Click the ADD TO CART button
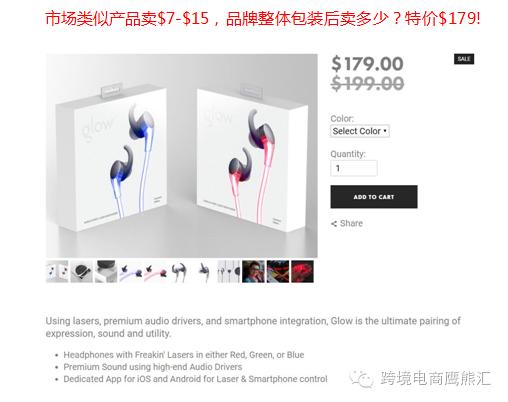Image resolution: width=508 pixels, height=402 pixels. click(x=374, y=197)
